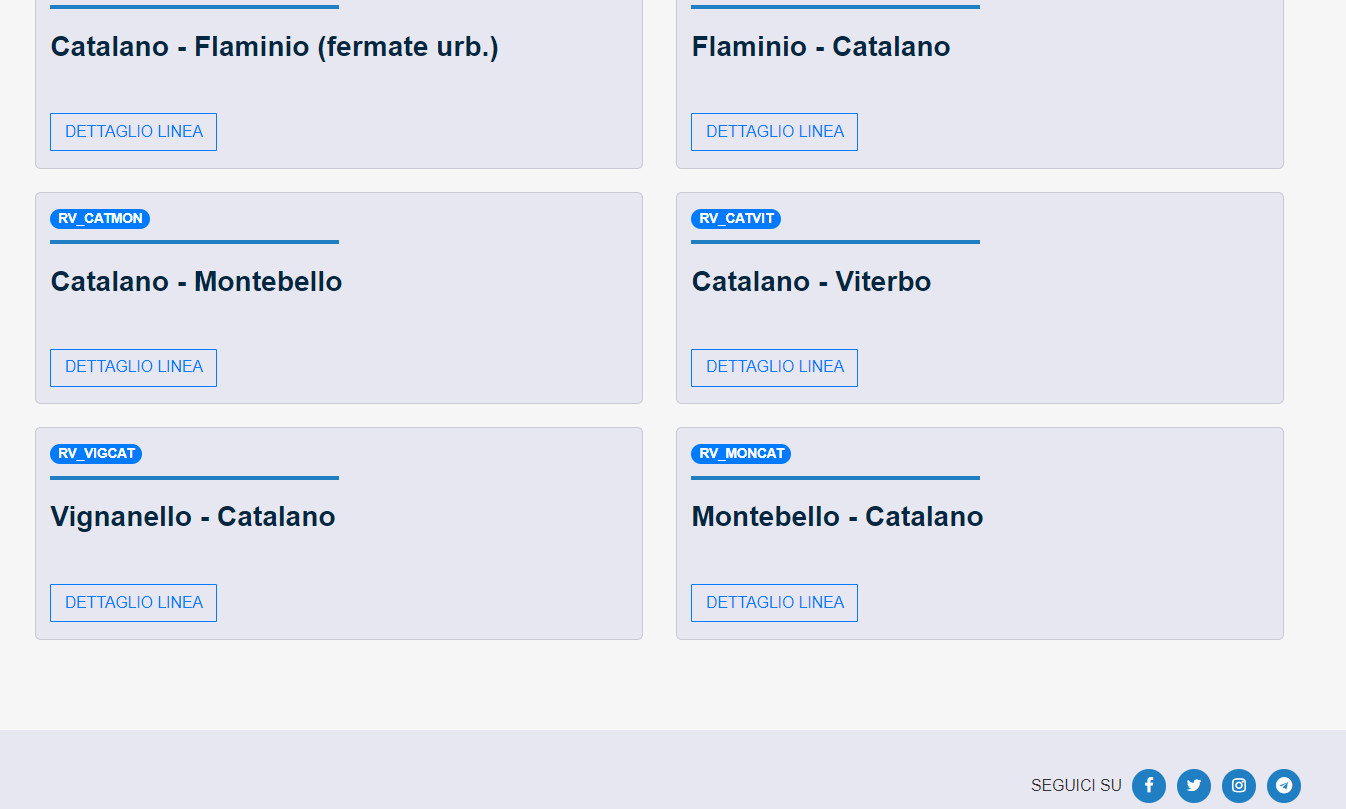This screenshot has height=809, width=1346.
Task: Click the RV_CATMON badge
Action: (100, 219)
